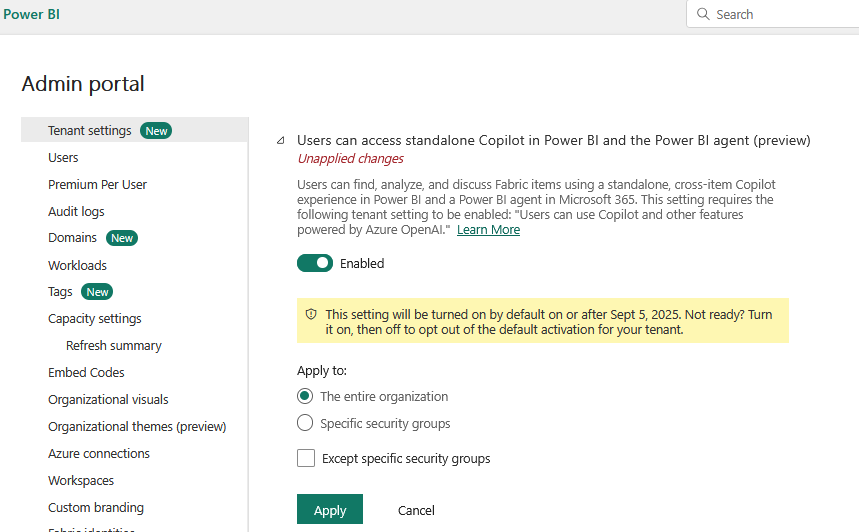Click the Power BI home title
Viewport: 859px width, 532px height.
click(x=31, y=15)
